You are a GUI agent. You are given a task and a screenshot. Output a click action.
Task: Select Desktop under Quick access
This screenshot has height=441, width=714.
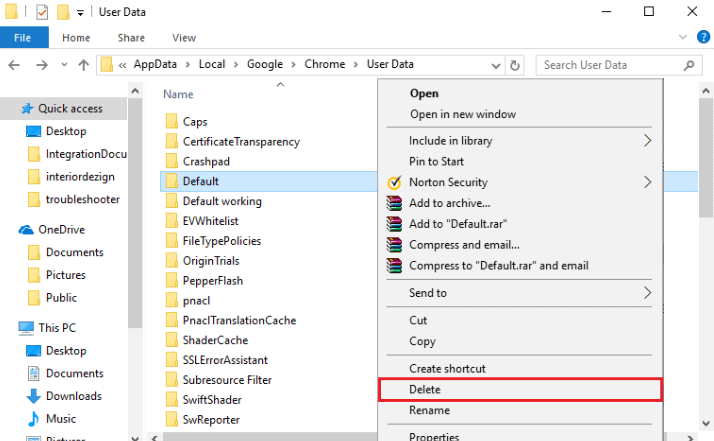coord(66,131)
